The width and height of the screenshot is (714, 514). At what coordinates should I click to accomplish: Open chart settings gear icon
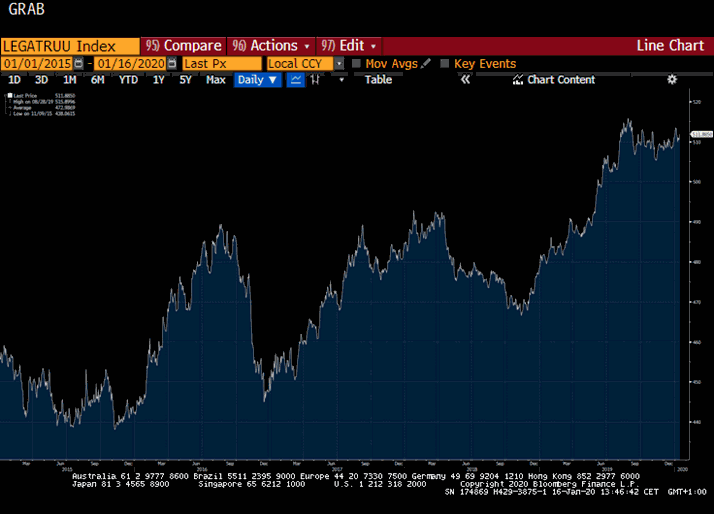[672, 80]
